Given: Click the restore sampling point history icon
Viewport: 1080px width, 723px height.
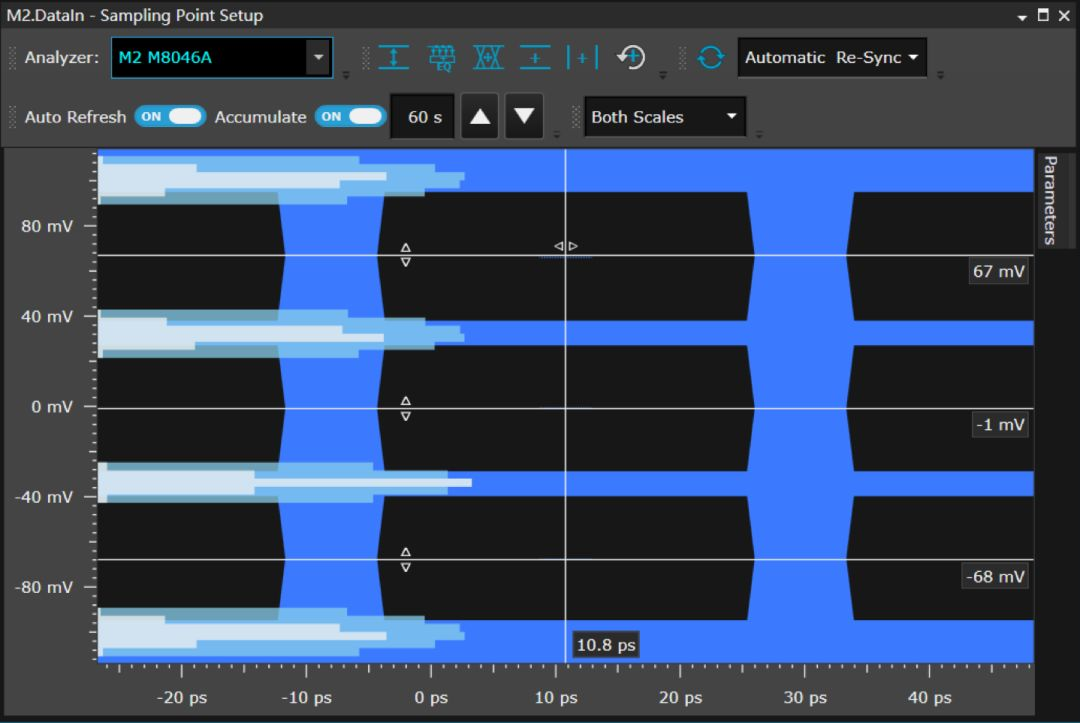Looking at the screenshot, I should click(631, 57).
